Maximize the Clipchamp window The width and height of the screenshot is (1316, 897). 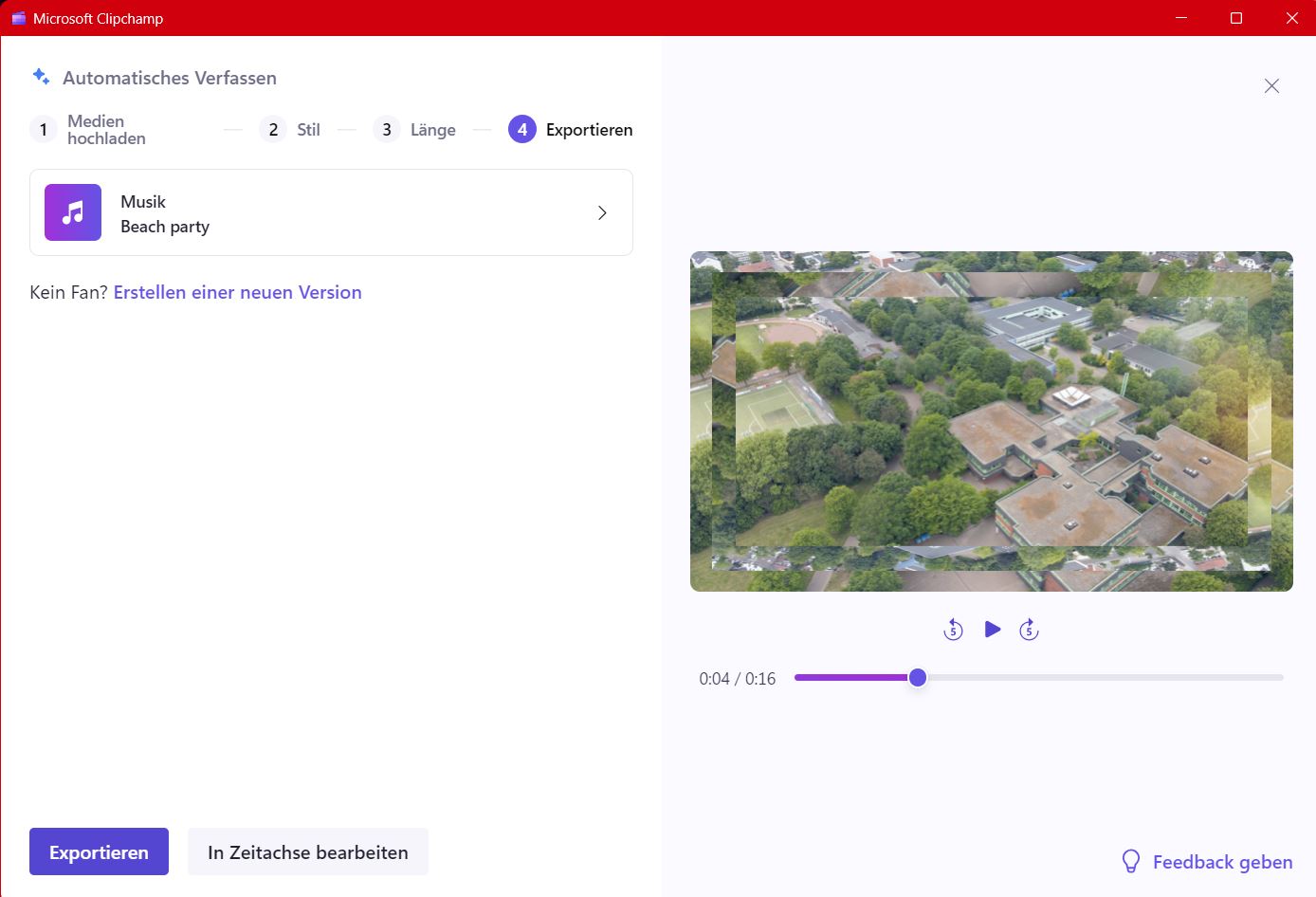pos(1236,18)
